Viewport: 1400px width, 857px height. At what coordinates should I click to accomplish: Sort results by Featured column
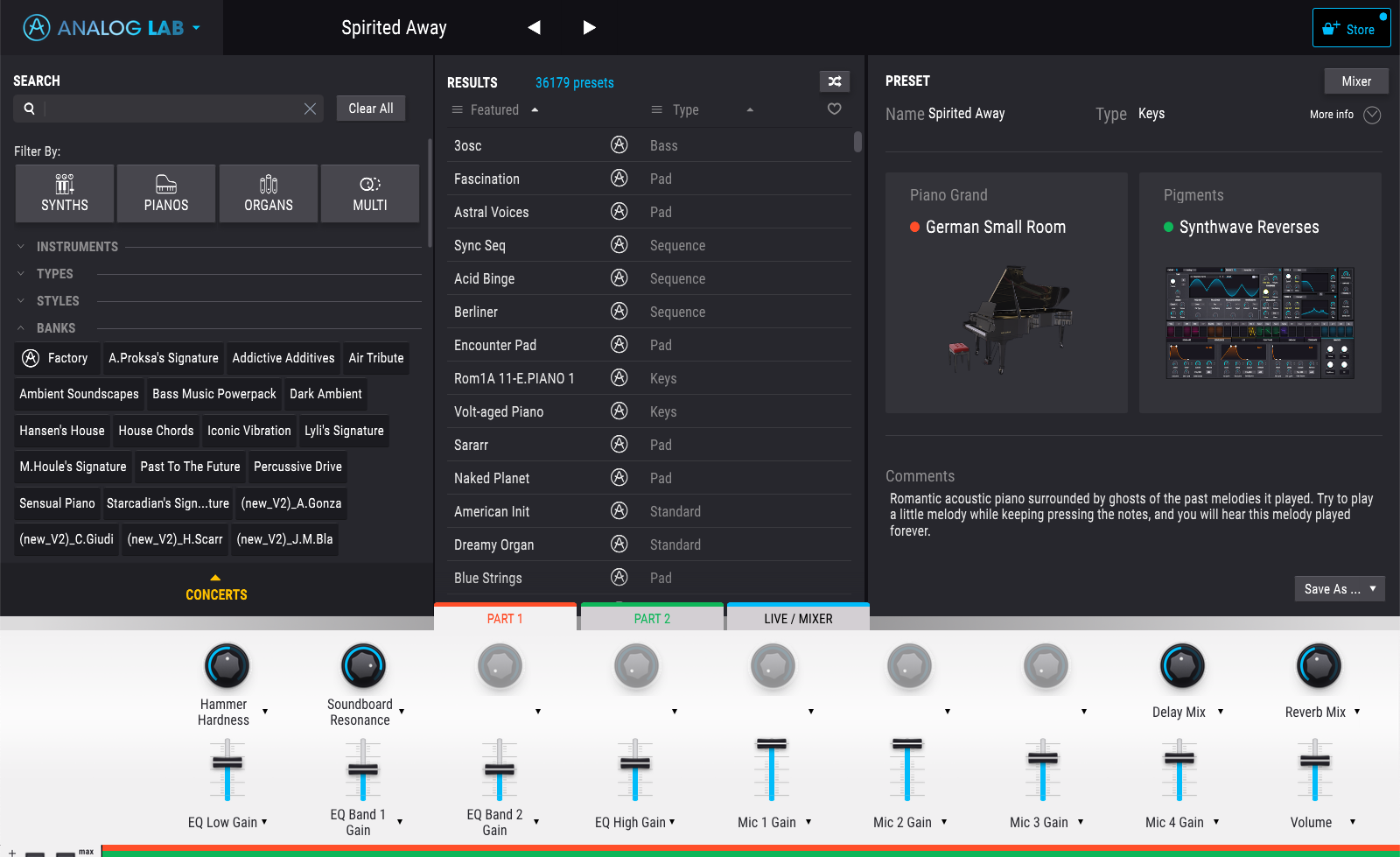pyautogui.click(x=495, y=109)
